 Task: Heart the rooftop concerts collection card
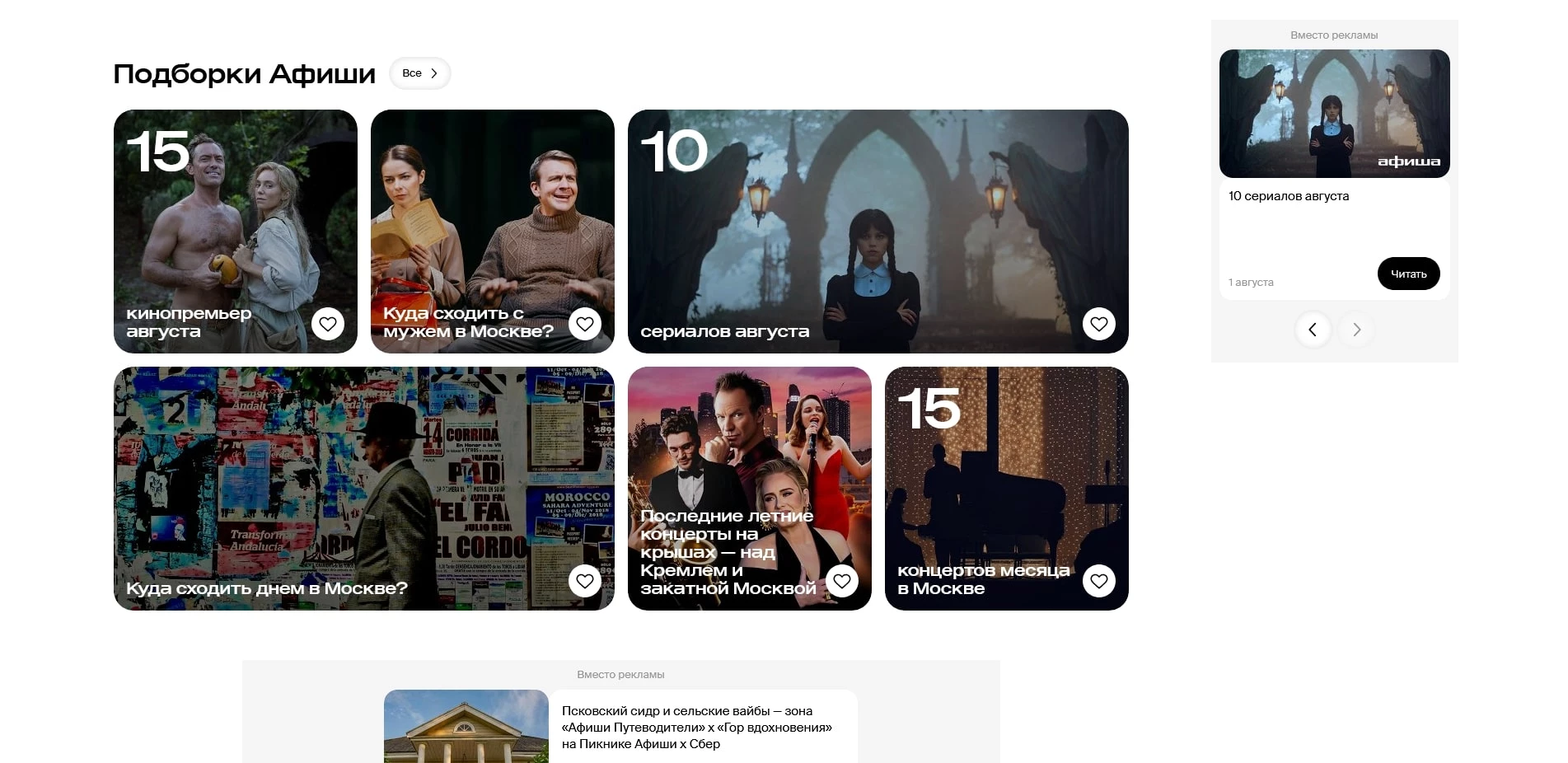[x=842, y=581]
